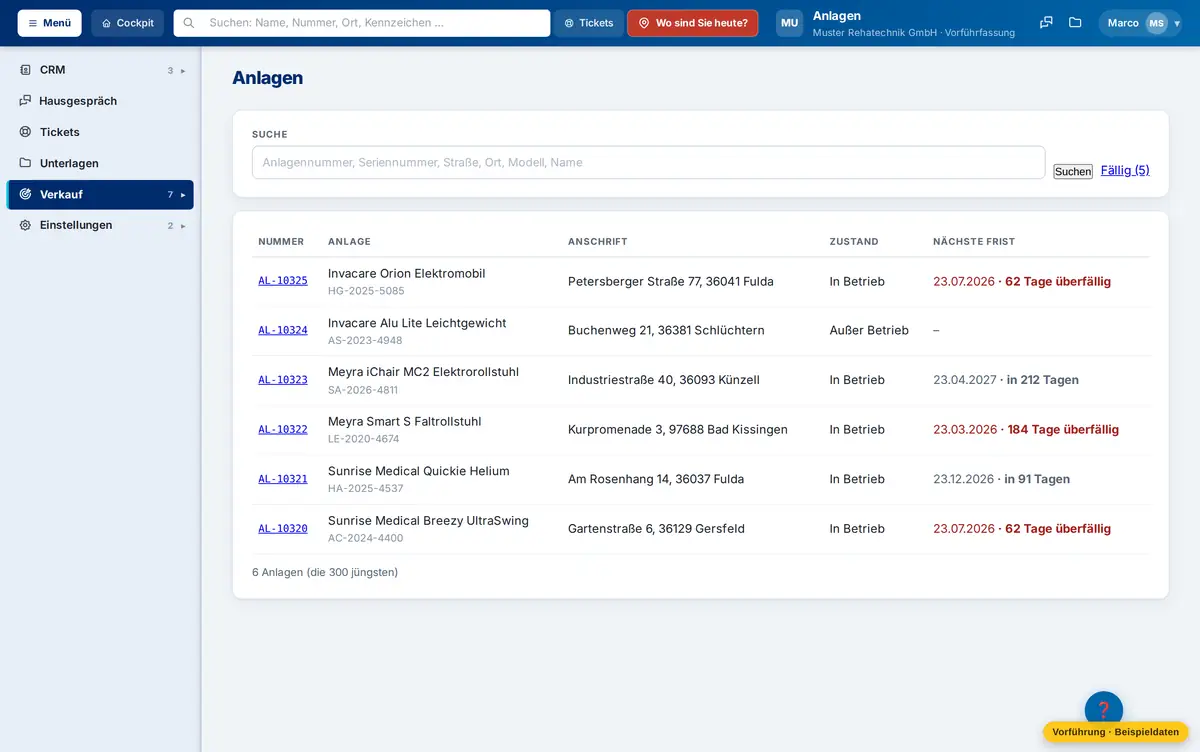Expand the Verkauf section arrow
Viewport: 1200px width, 752px height.
point(183,195)
